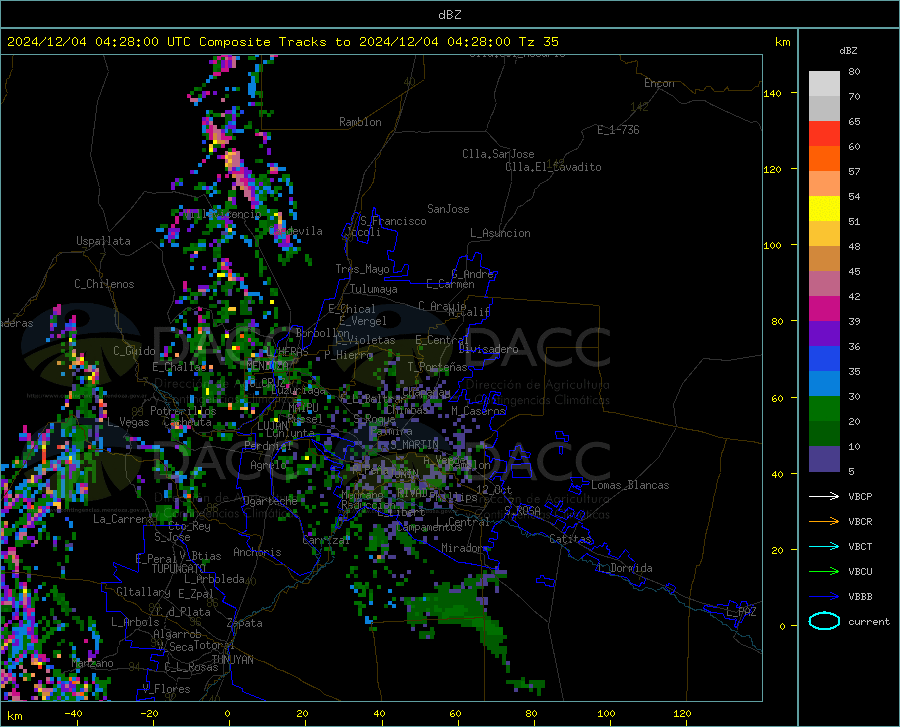
Task: Click the Anchoris place label
Action: pos(257,552)
